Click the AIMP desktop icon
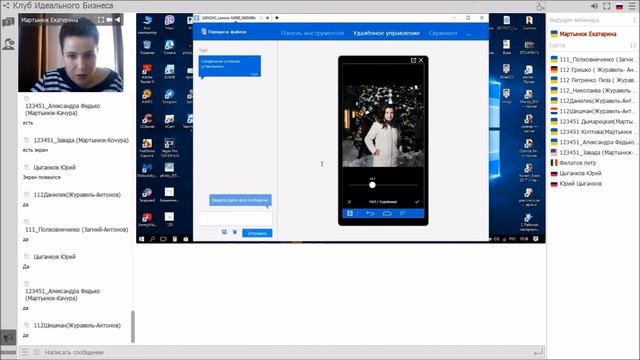This screenshot has height=360, width=640. tap(147, 96)
